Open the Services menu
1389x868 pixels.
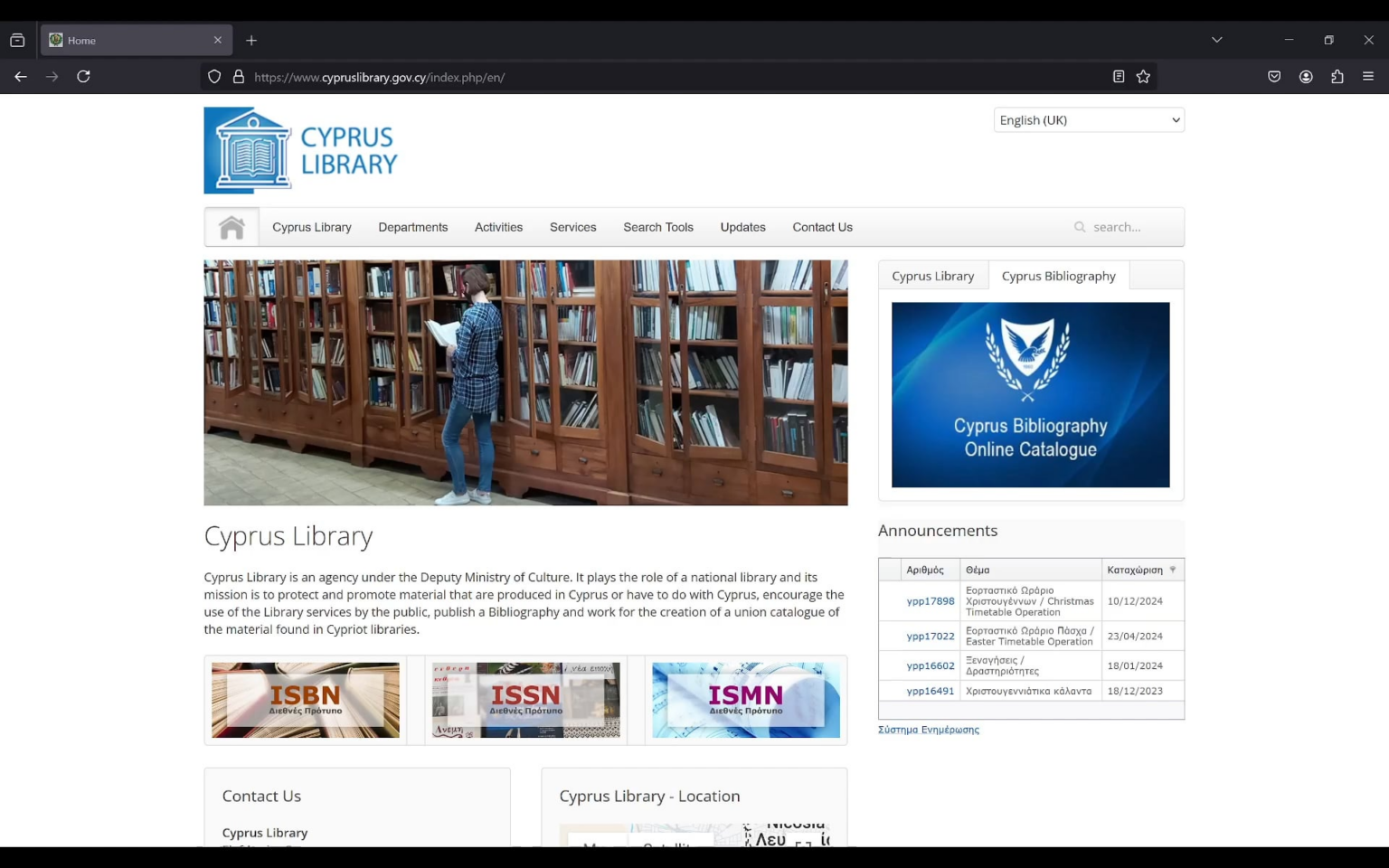[573, 227]
